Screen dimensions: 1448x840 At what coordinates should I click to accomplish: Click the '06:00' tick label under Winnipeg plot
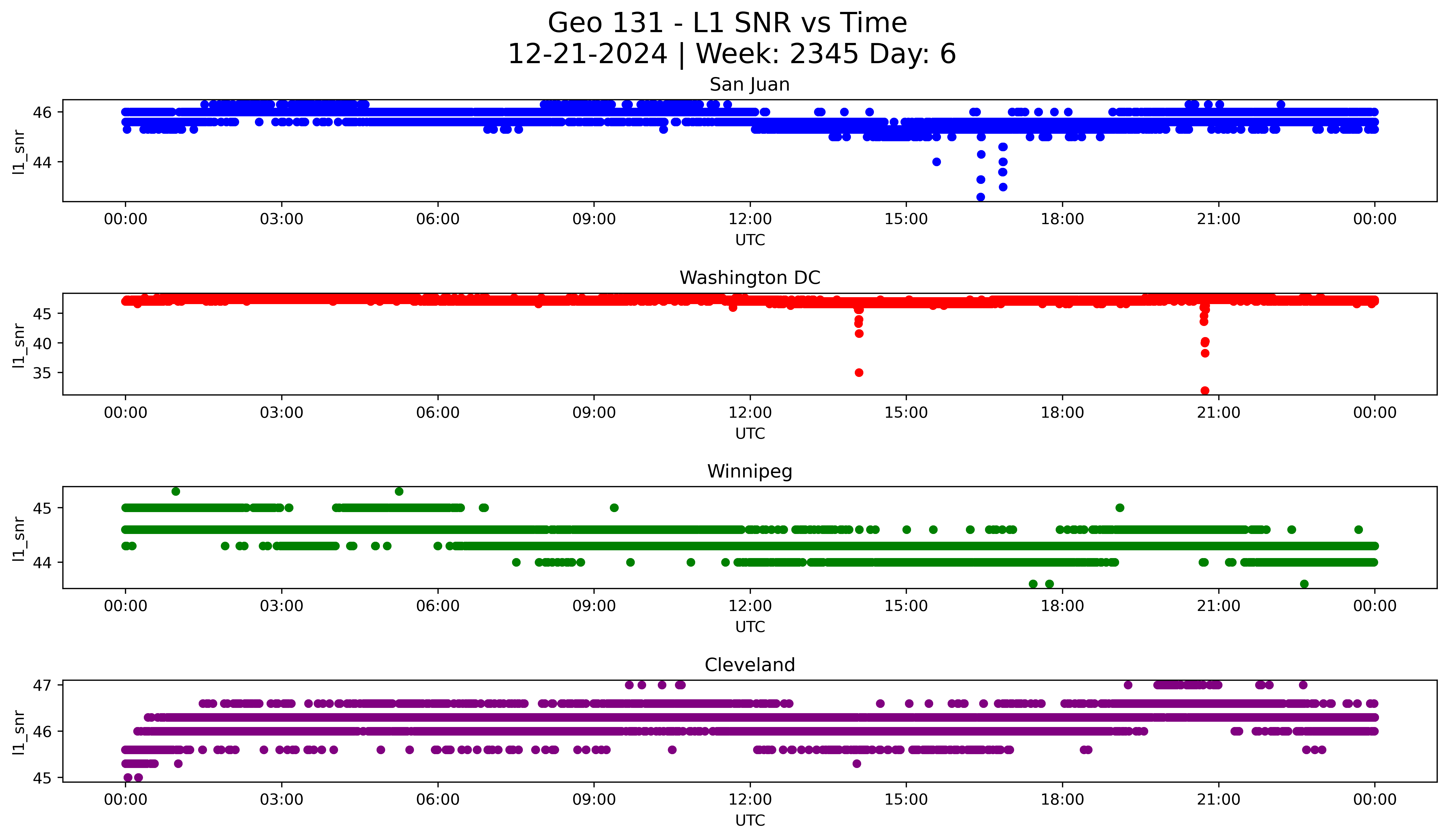[438, 606]
